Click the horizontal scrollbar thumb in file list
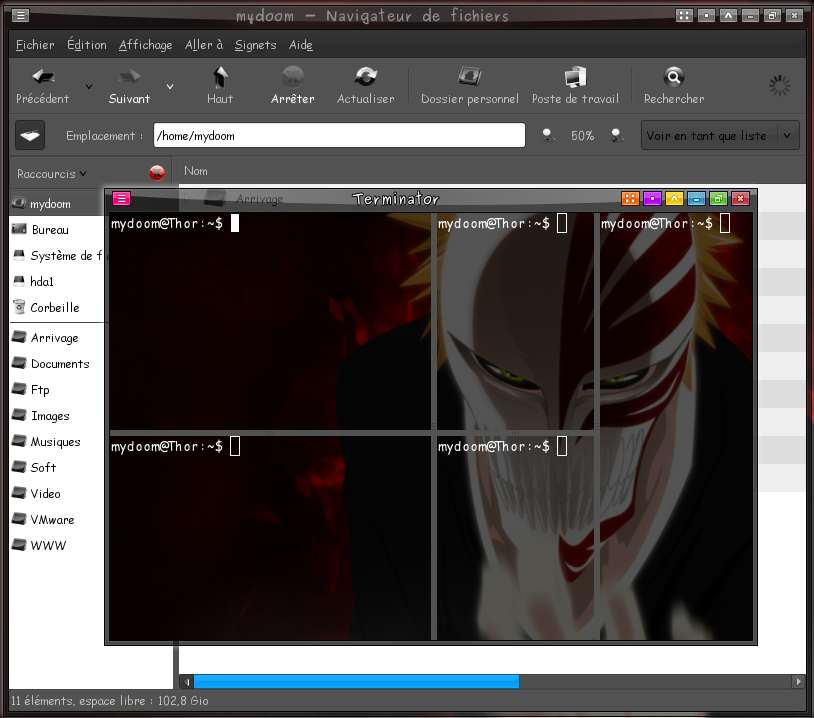Image resolution: width=814 pixels, height=718 pixels. pyautogui.click(x=356, y=681)
